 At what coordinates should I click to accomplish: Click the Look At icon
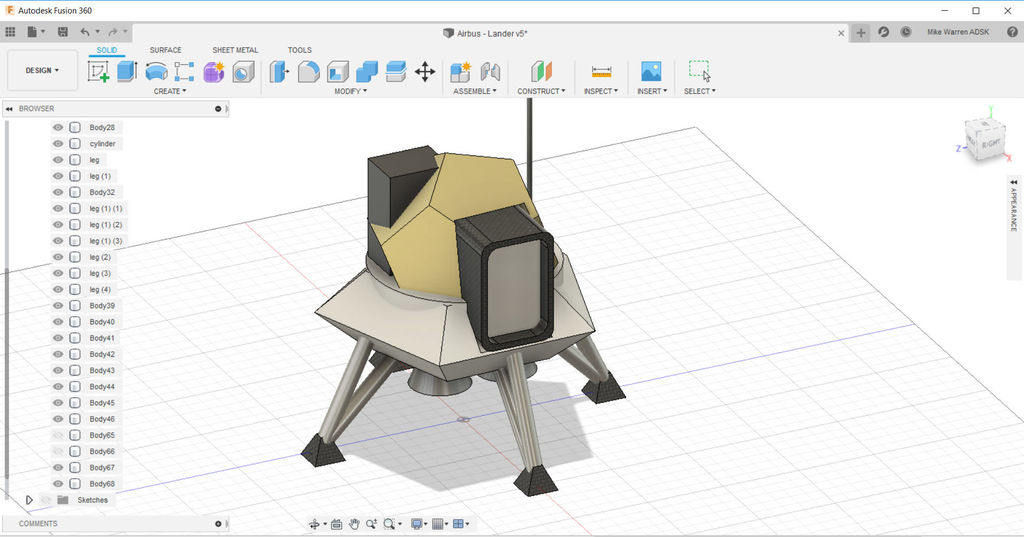336,524
